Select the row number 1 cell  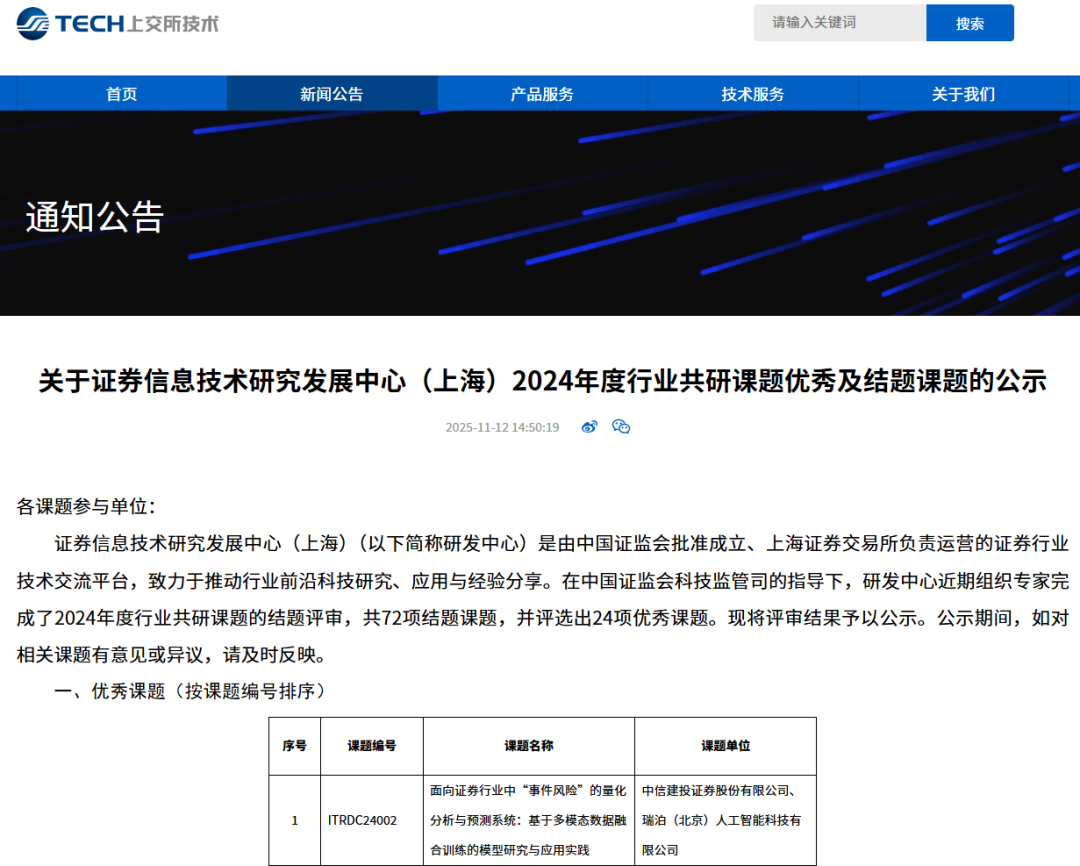point(294,820)
